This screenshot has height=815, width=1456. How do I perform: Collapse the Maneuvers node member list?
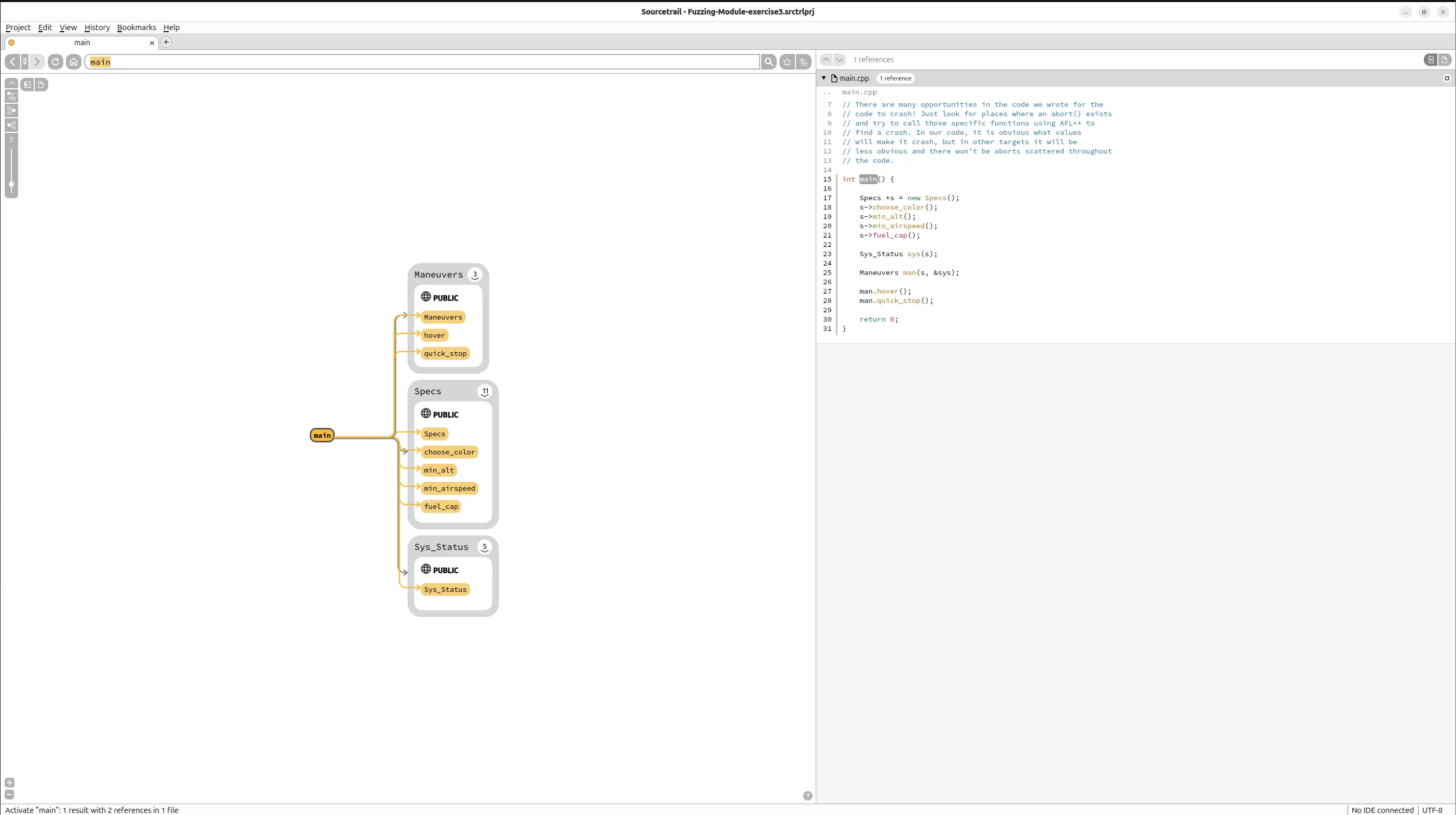(x=475, y=274)
